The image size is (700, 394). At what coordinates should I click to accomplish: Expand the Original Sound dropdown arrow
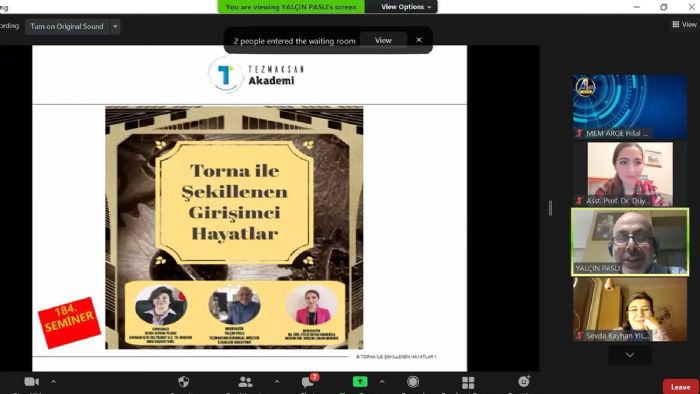(x=115, y=26)
